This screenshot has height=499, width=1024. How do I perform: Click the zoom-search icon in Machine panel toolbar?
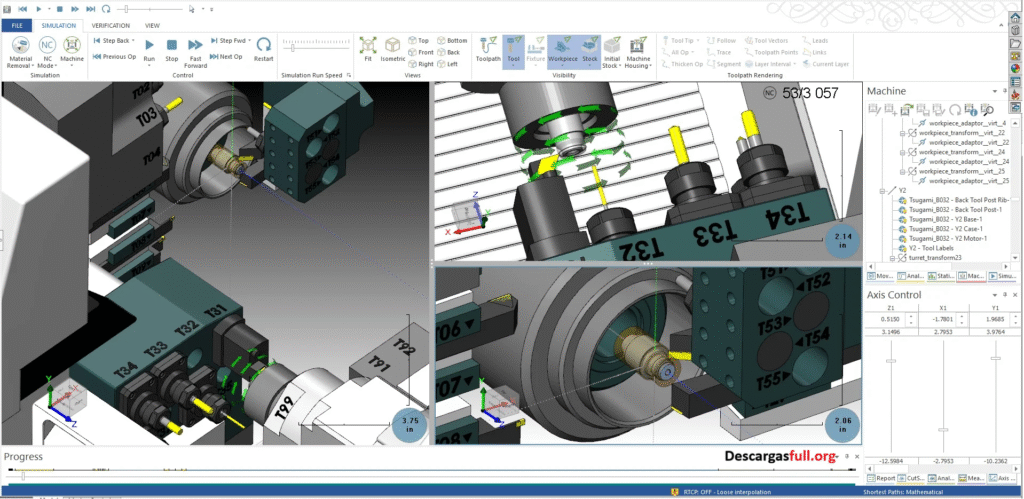[987, 110]
